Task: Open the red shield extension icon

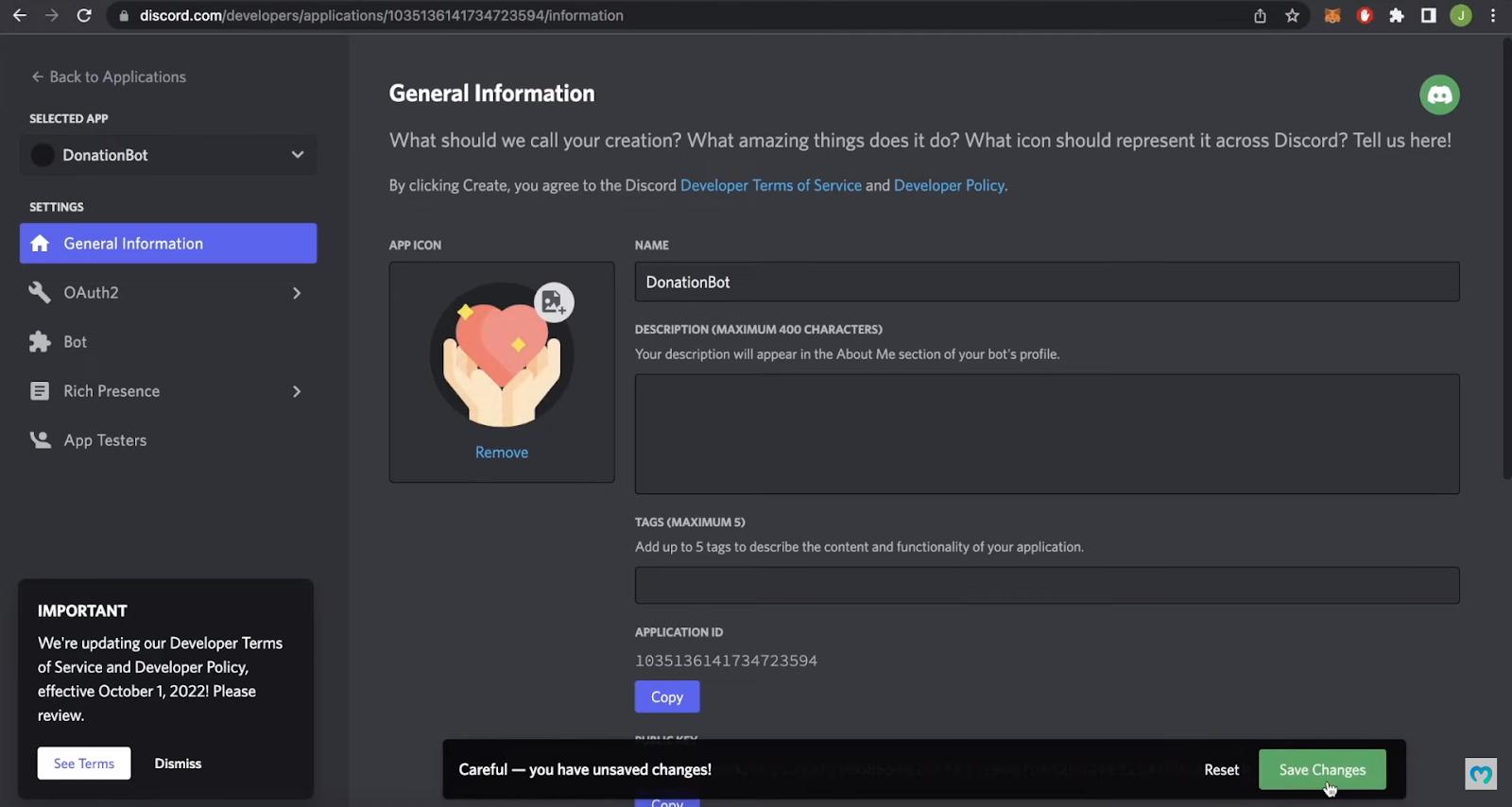Action: click(x=1365, y=15)
